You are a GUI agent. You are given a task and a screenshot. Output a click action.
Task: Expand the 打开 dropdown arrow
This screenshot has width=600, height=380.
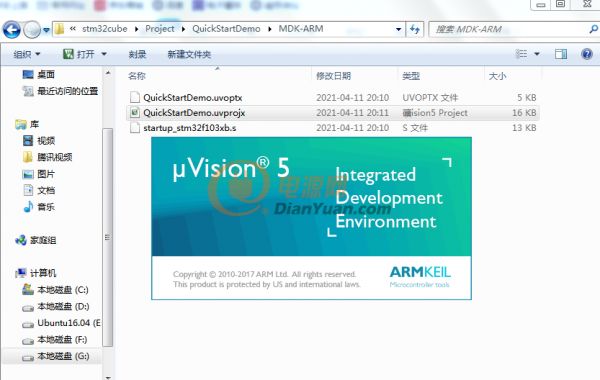pyautogui.click(x=104, y=54)
